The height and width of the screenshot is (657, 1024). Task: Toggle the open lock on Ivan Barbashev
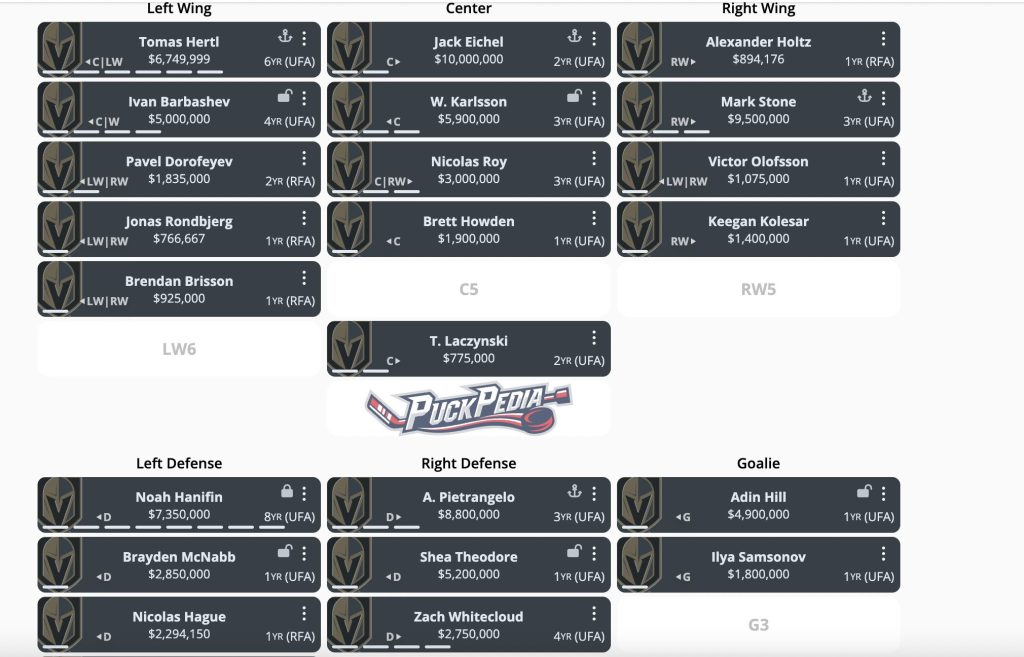pos(284,97)
